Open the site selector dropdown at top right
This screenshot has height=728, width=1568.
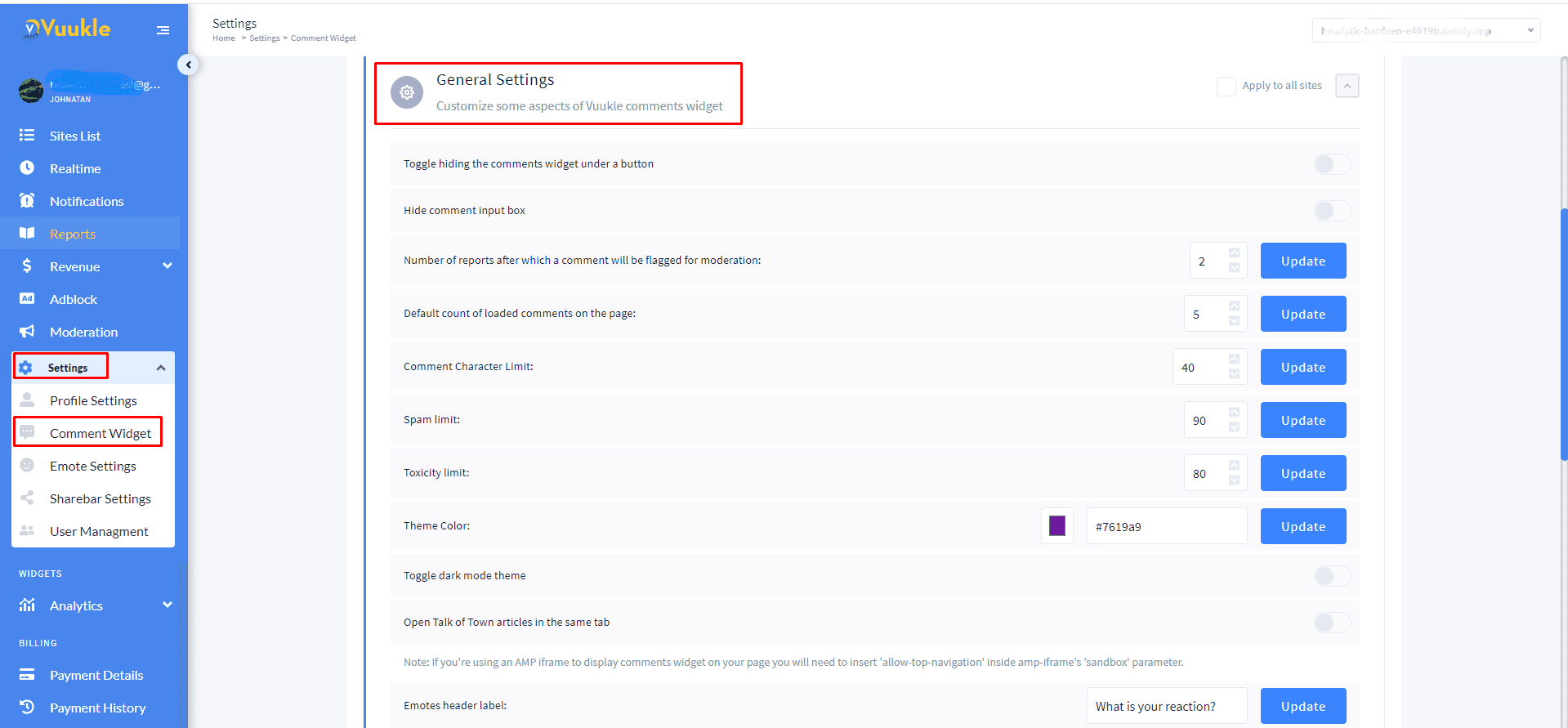(1426, 30)
